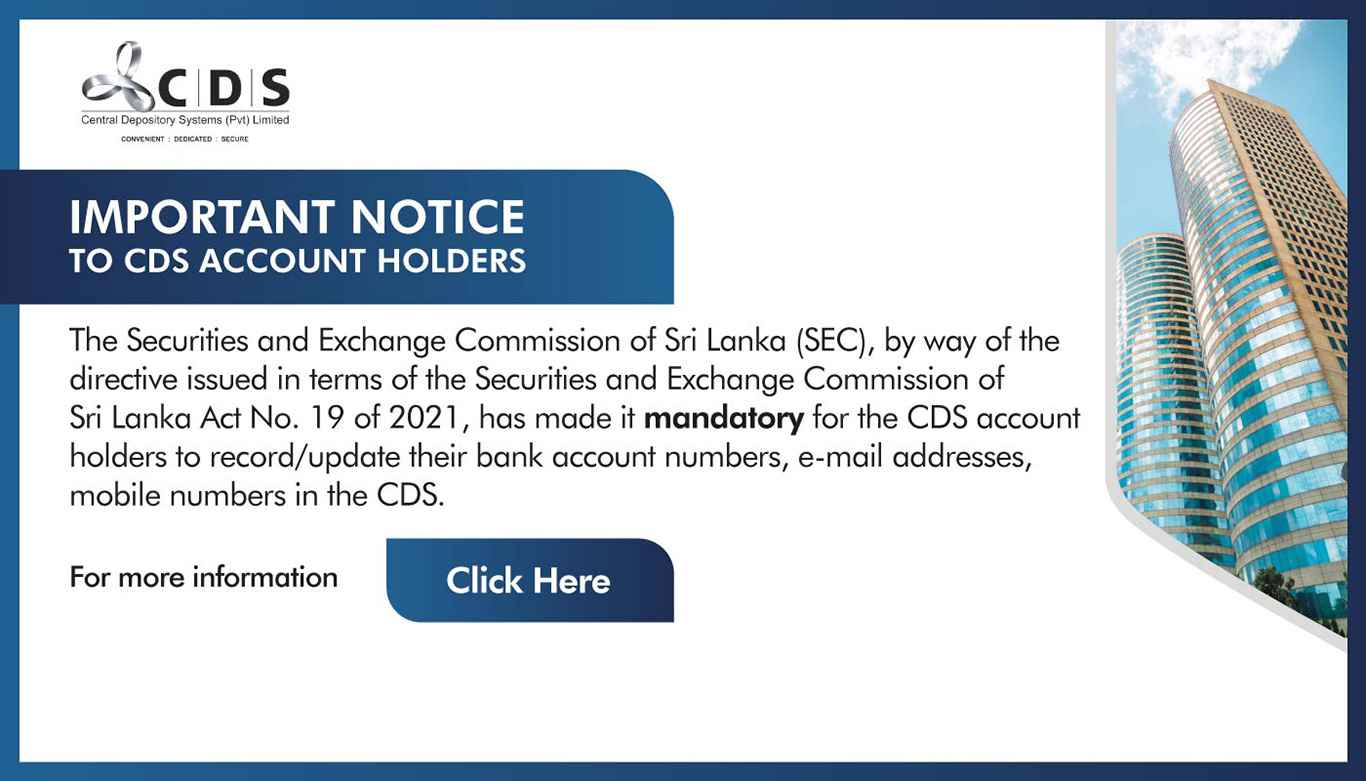Click the For more information label
1366x781 pixels.
[204, 577]
